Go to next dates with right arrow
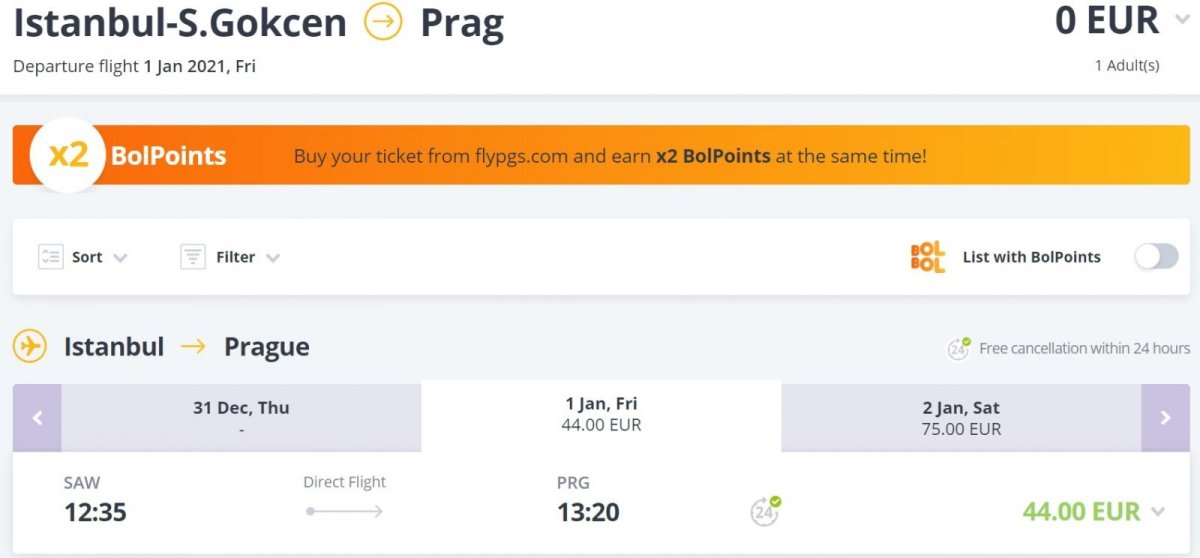 pyautogui.click(x=1165, y=418)
